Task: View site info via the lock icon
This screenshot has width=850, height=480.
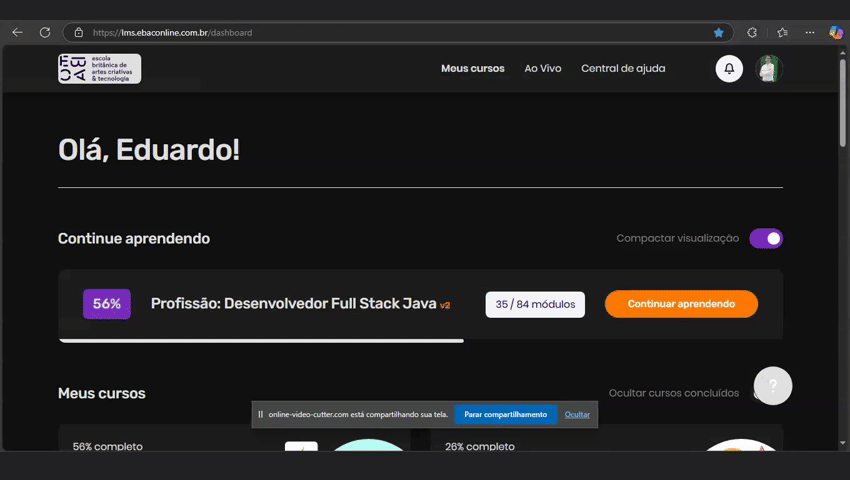Action: (79, 33)
